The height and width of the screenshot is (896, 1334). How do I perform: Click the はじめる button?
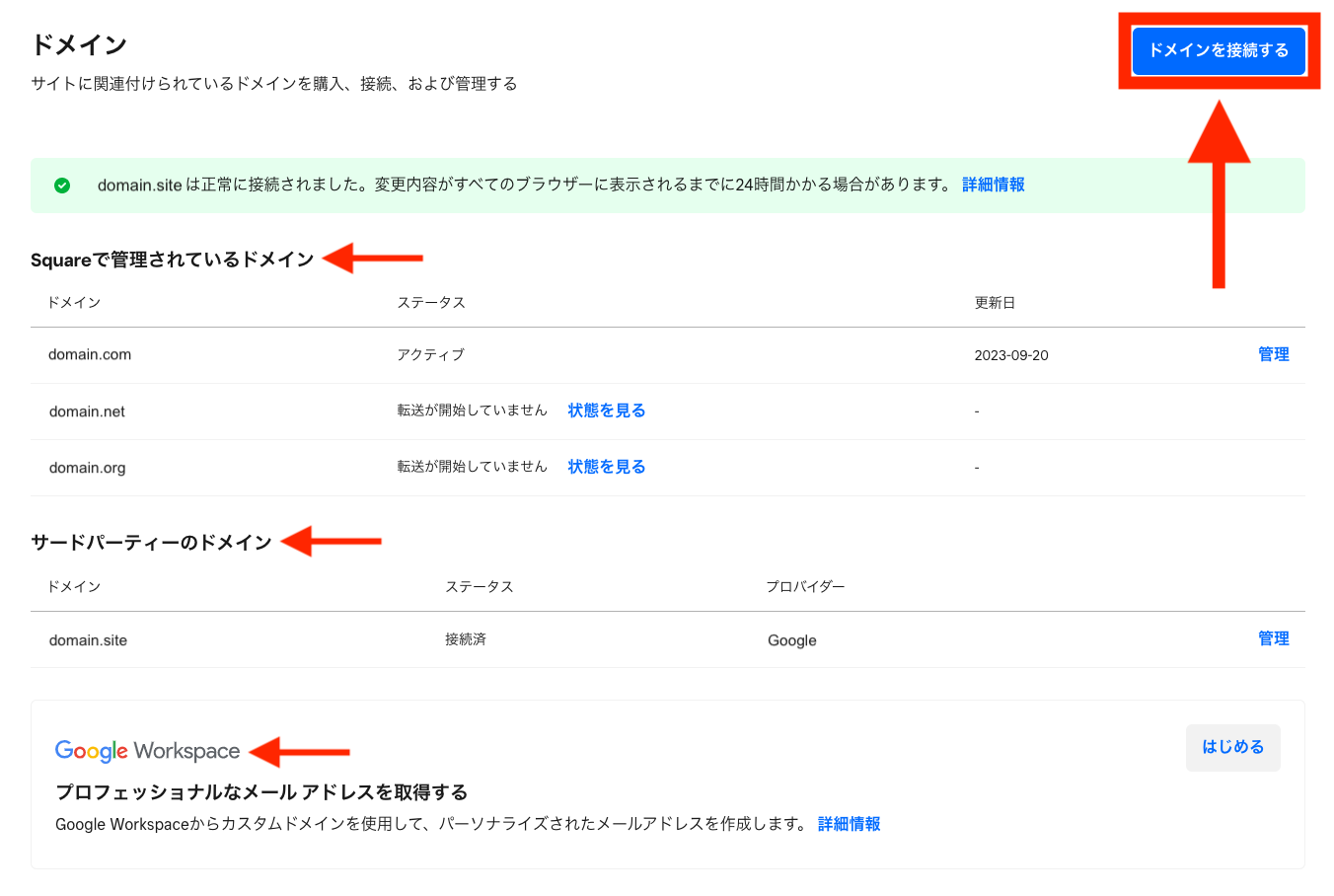(1232, 748)
